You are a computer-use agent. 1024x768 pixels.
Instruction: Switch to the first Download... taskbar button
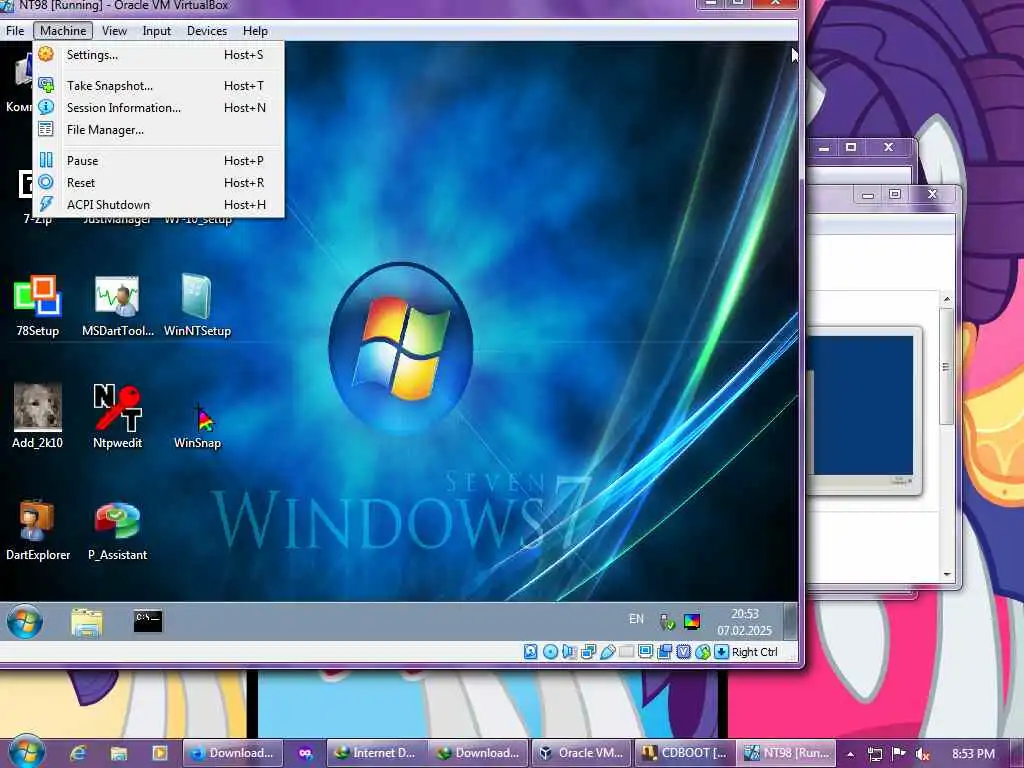pos(232,753)
